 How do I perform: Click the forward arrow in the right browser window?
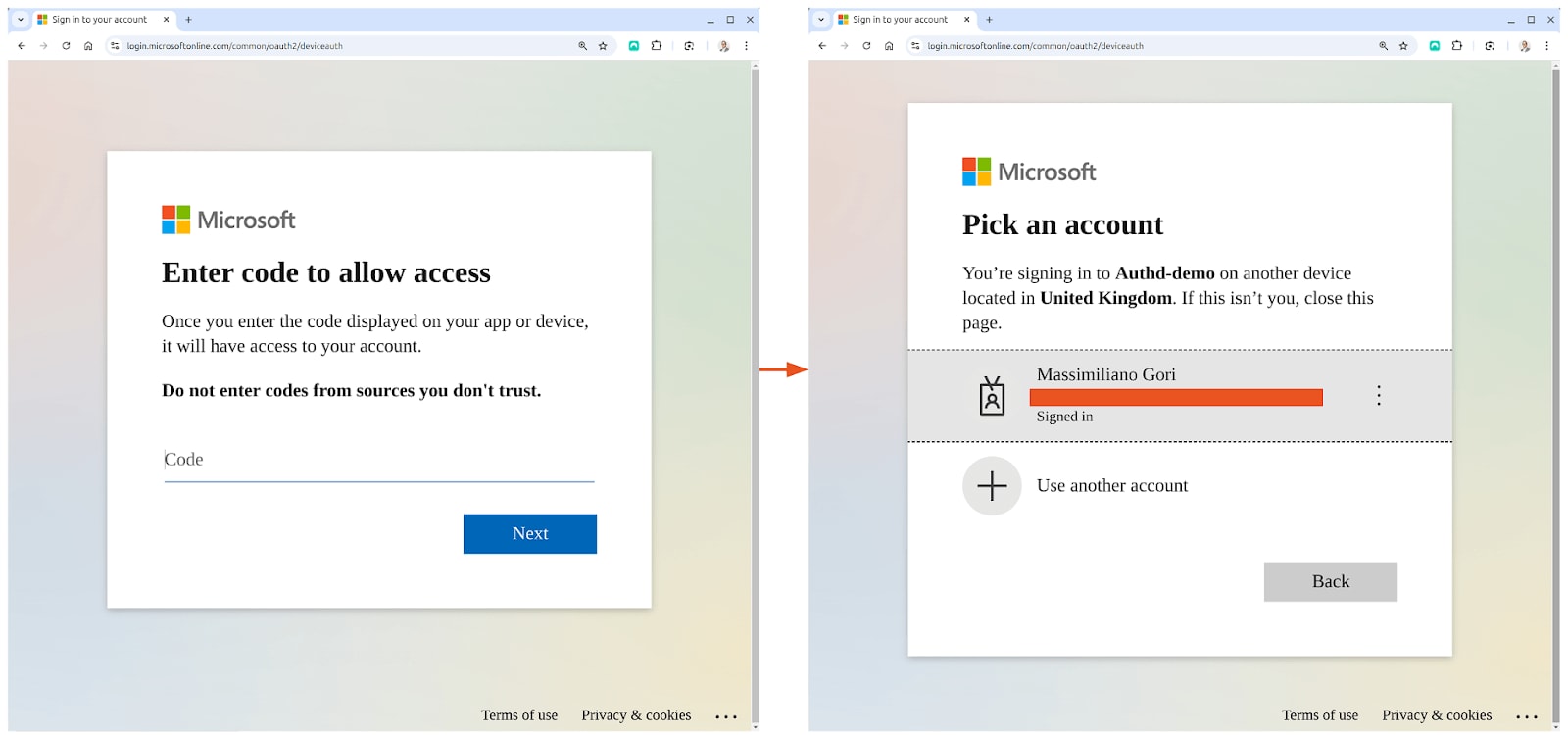[844, 46]
